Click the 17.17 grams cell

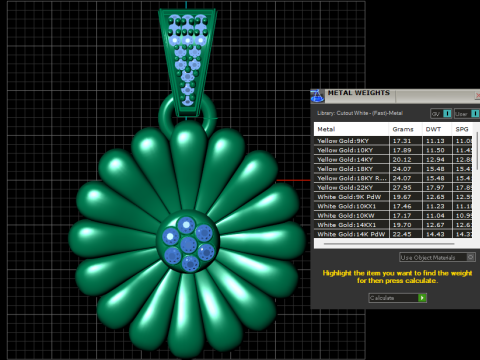406,215
